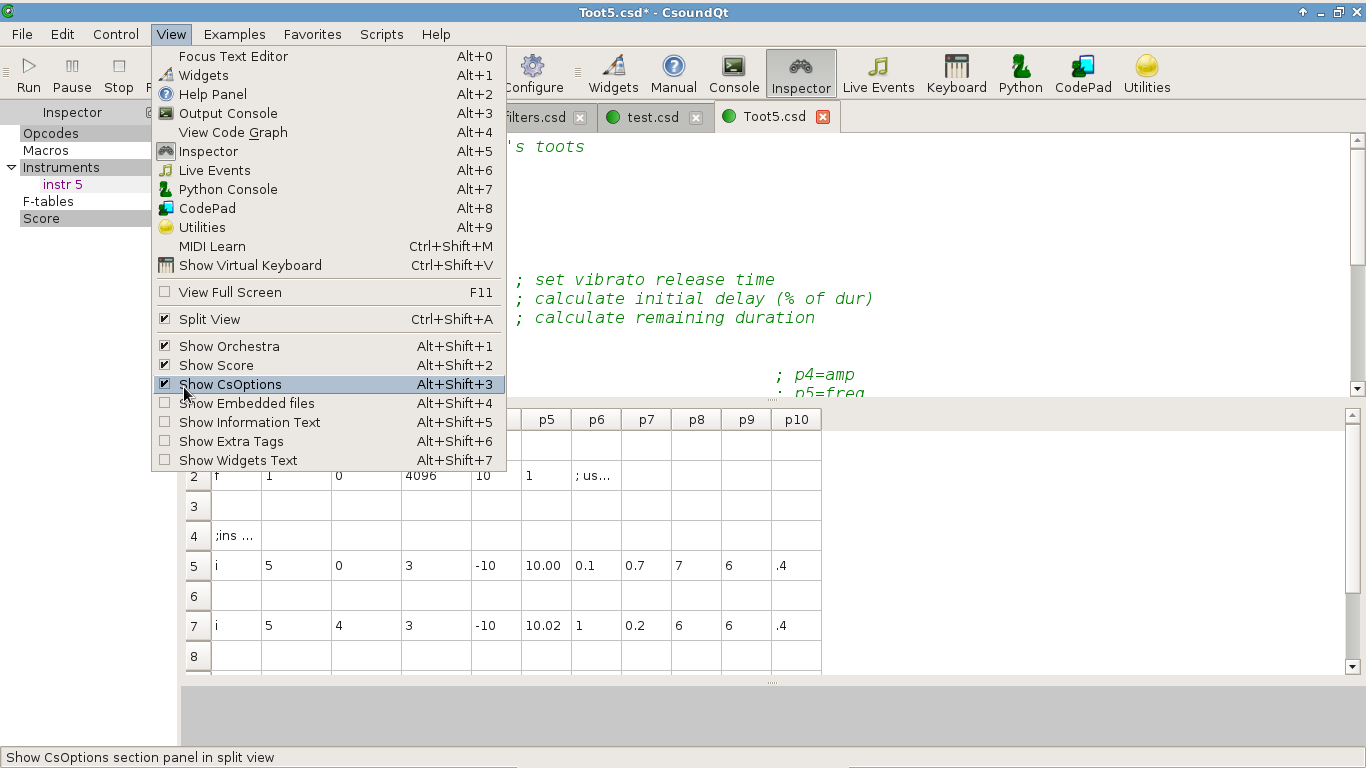Enable Show Embedded files option

click(x=329, y=403)
